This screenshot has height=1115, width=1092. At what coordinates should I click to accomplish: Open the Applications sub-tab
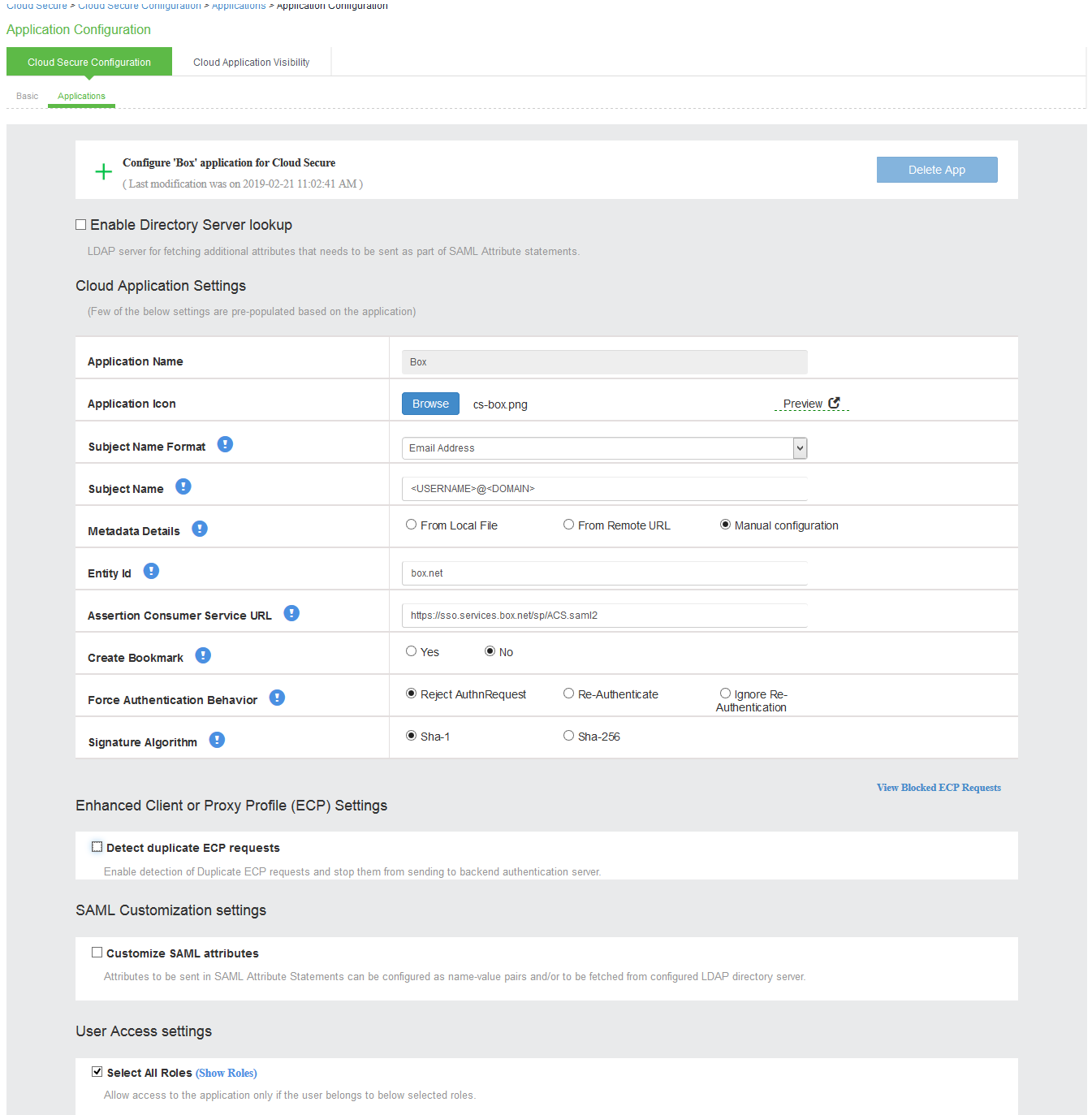coord(81,96)
